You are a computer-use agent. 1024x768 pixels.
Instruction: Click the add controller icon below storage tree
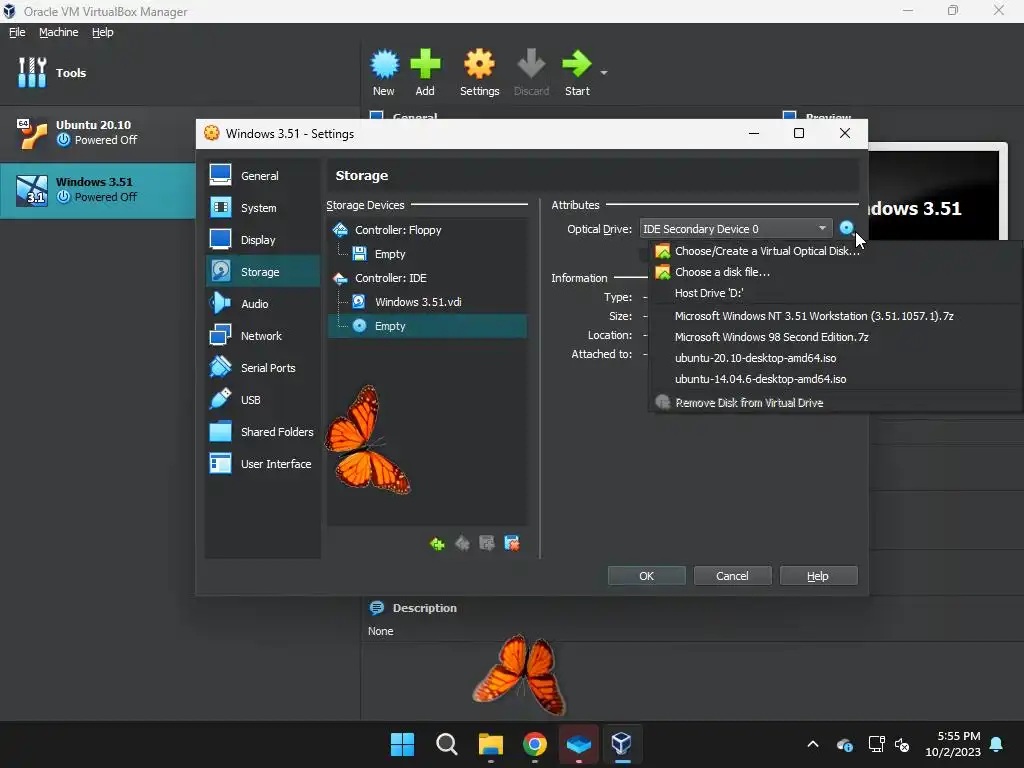pos(437,543)
